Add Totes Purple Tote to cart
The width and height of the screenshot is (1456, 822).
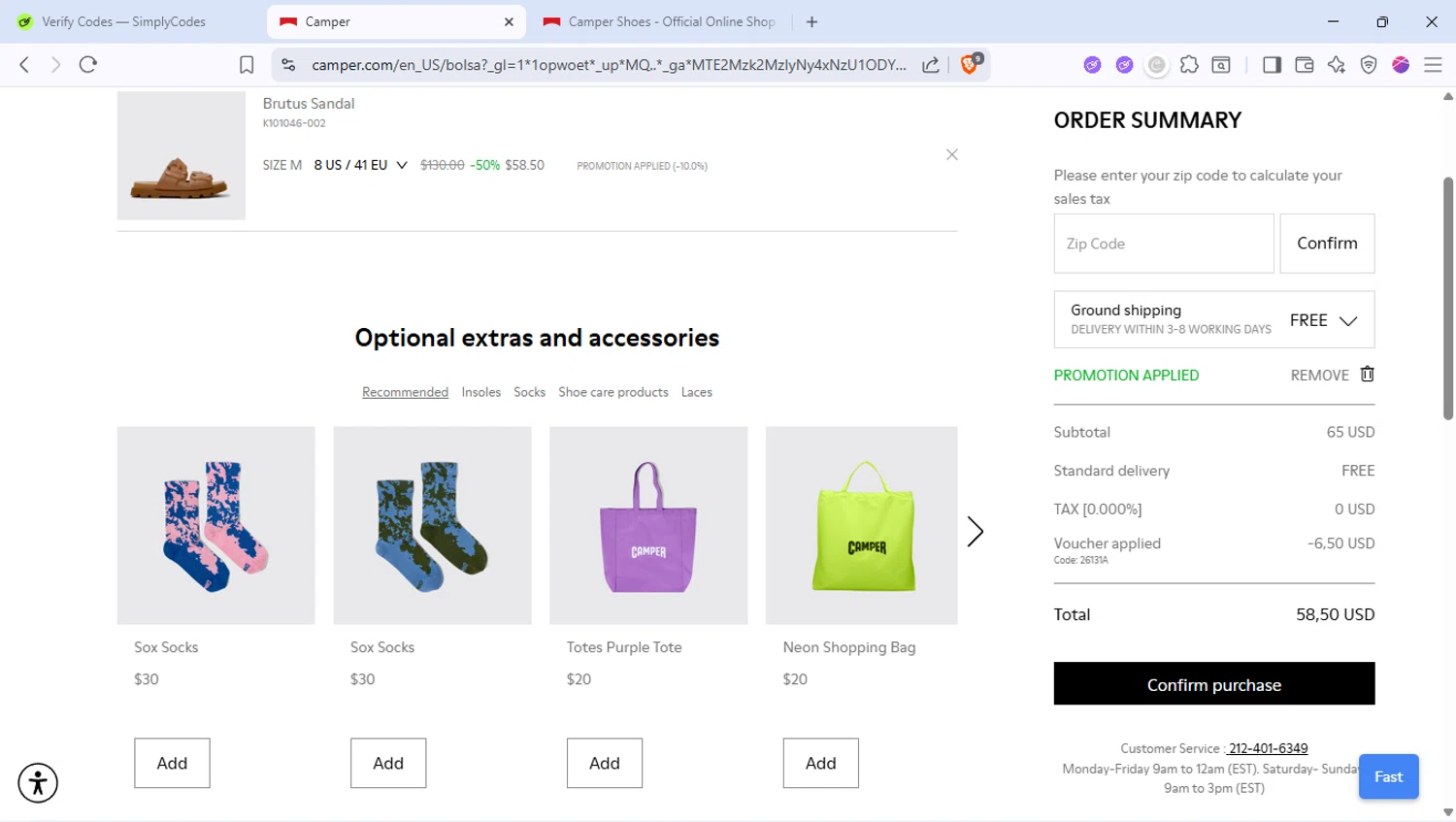click(x=605, y=763)
